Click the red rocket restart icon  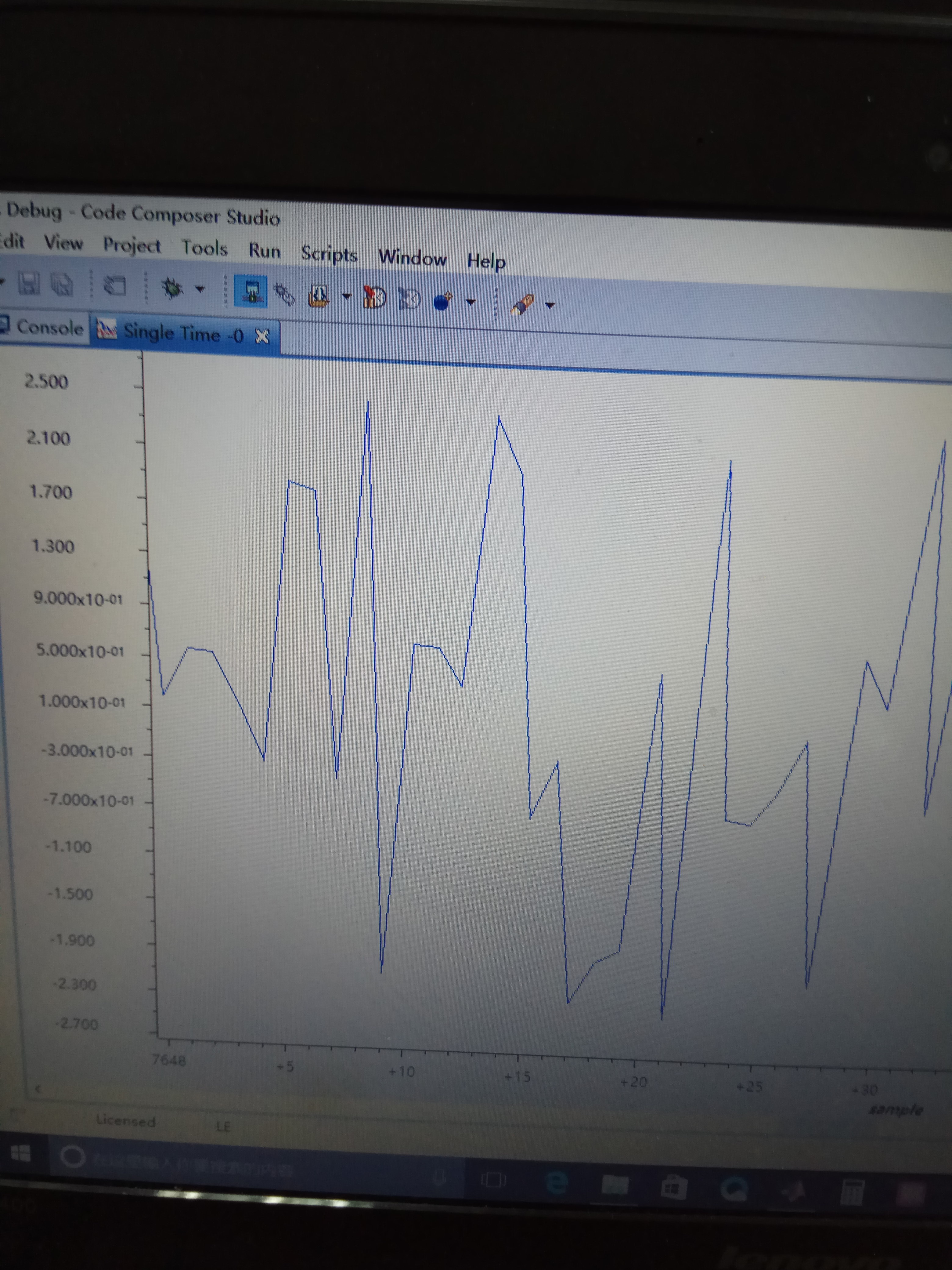tap(375, 297)
